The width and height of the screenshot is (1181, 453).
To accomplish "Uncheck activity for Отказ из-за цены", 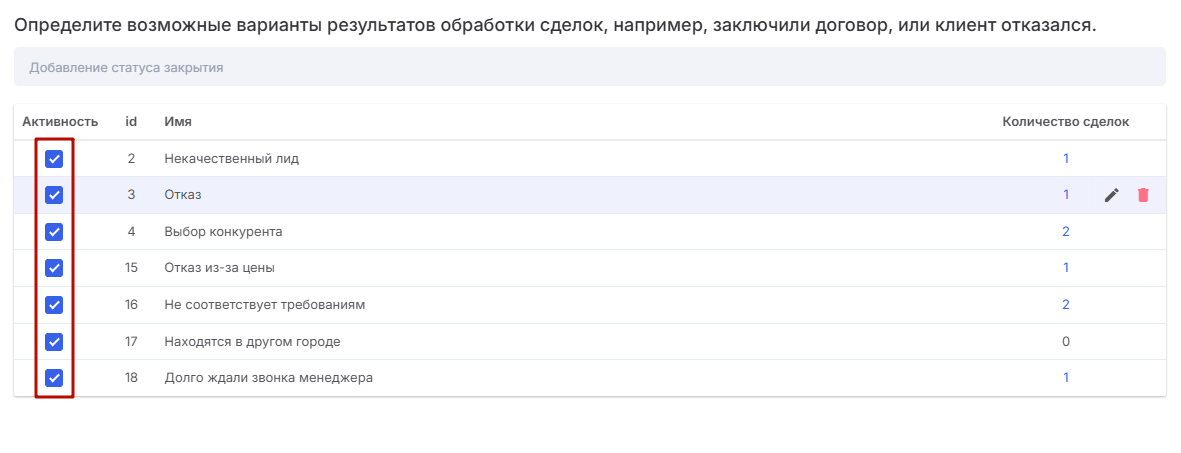I will [x=54, y=268].
